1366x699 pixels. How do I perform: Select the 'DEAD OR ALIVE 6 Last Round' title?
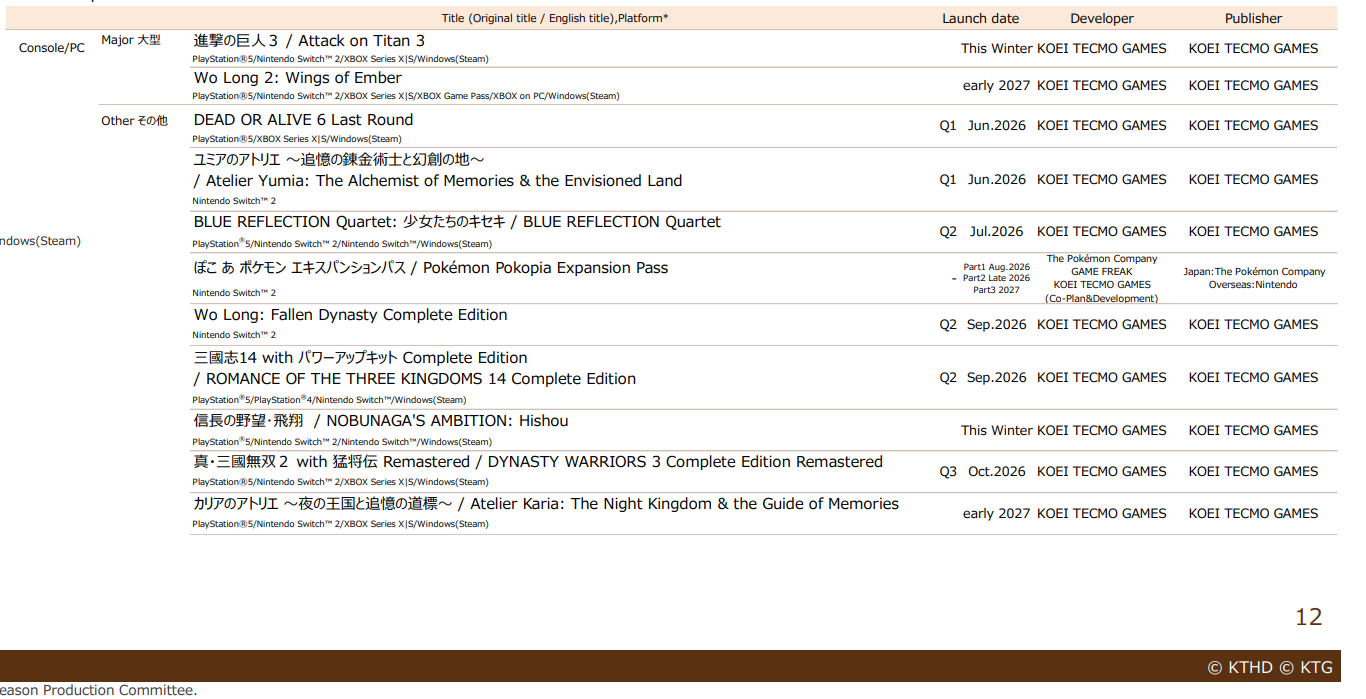click(x=303, y=120)
